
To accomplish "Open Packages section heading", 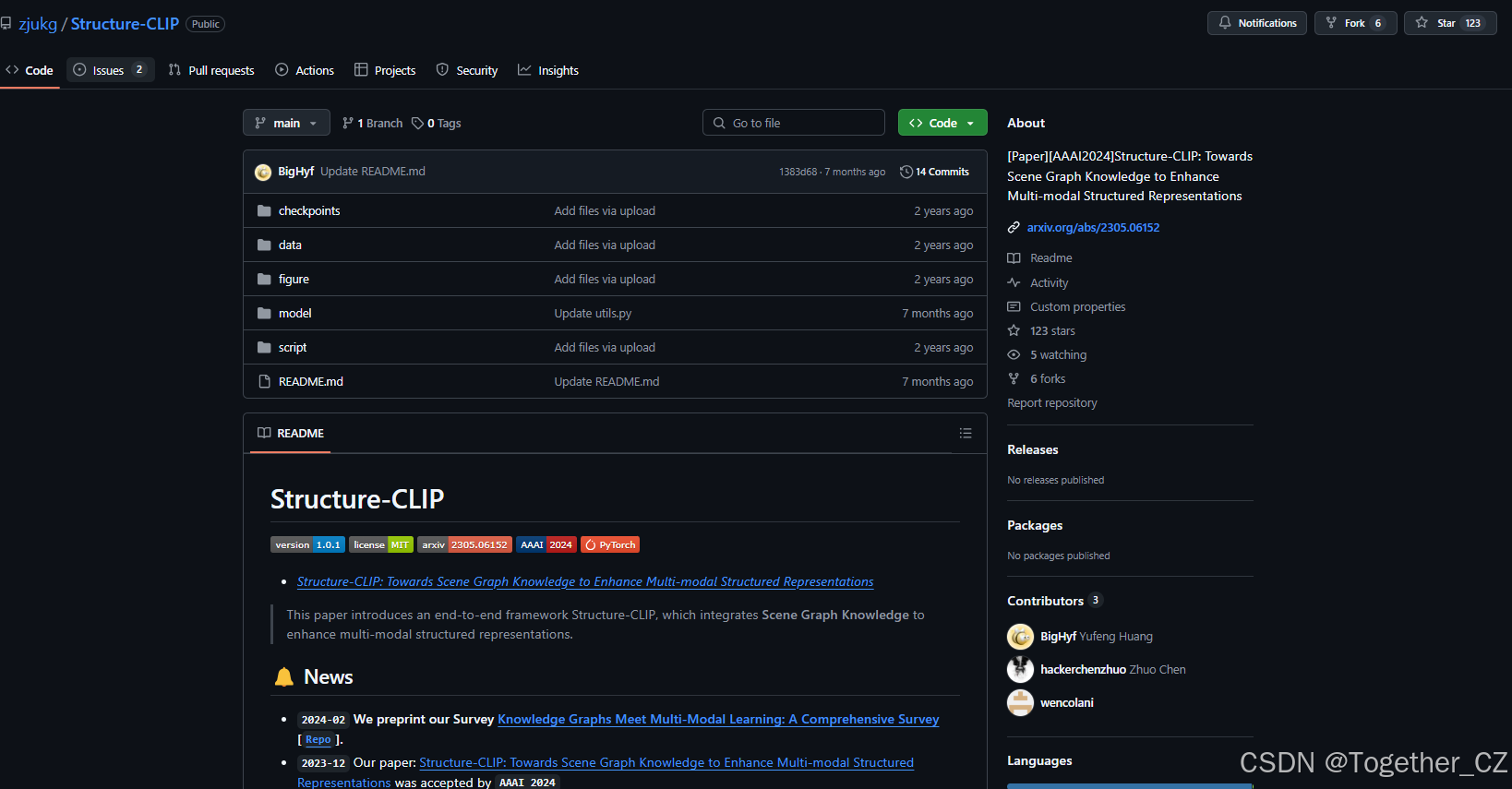I will pos(1035,525).
